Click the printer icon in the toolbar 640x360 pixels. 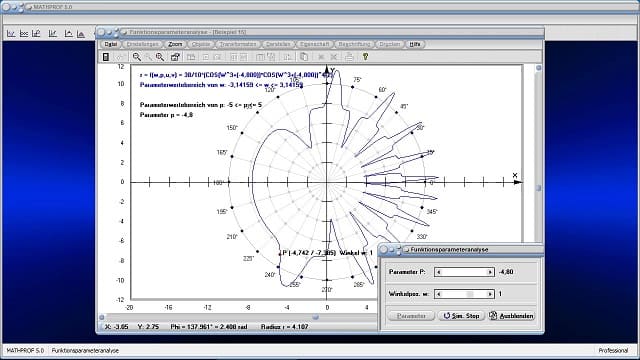pyautogui.click(x=349, y=57)
